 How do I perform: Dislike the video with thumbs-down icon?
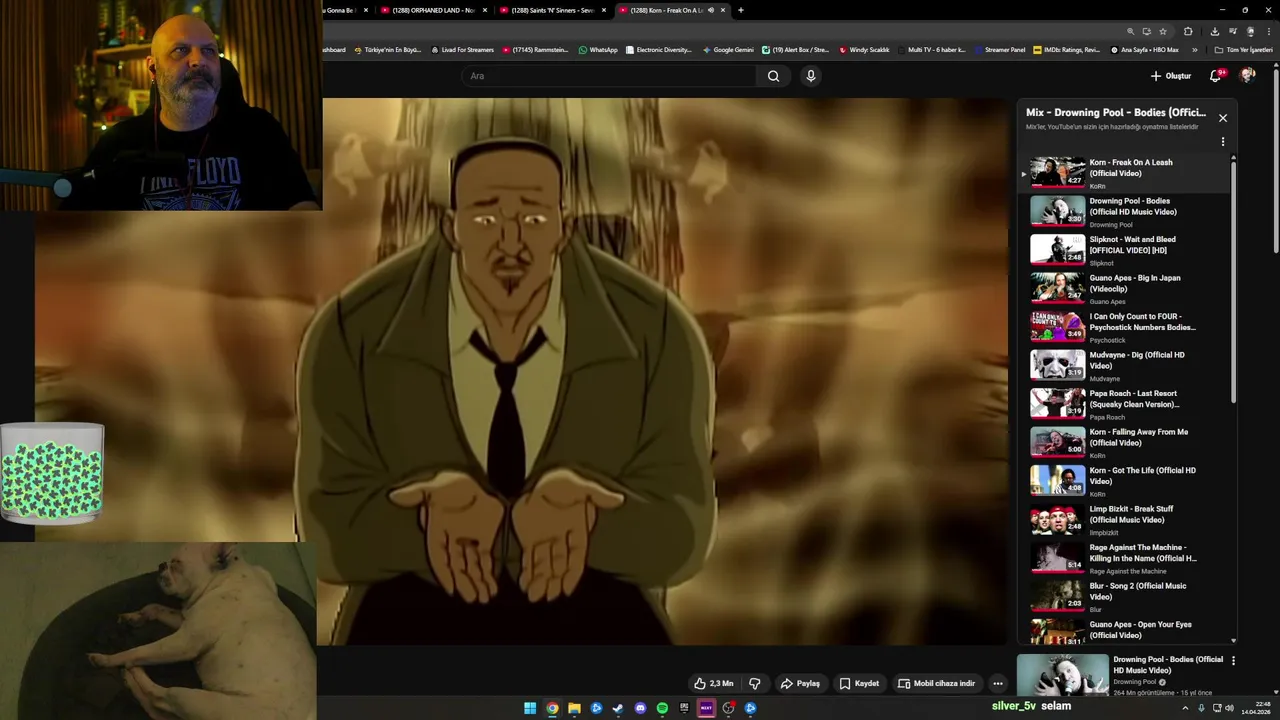pos(755,683)
